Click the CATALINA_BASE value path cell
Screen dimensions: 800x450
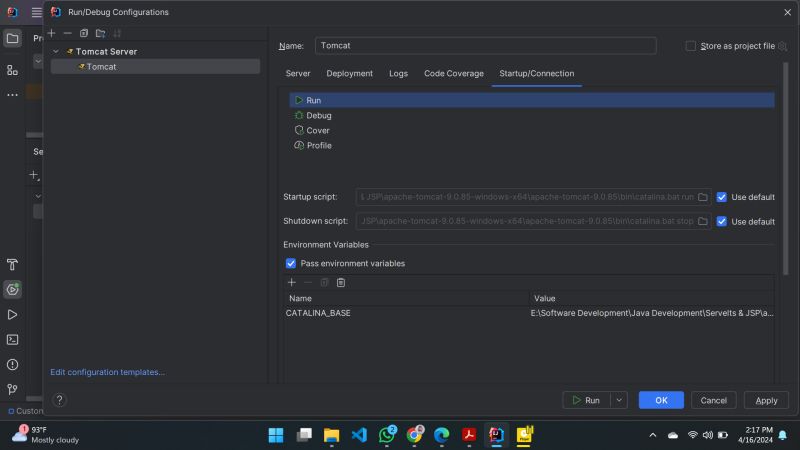pyautogui.click(x=652, y=313)
